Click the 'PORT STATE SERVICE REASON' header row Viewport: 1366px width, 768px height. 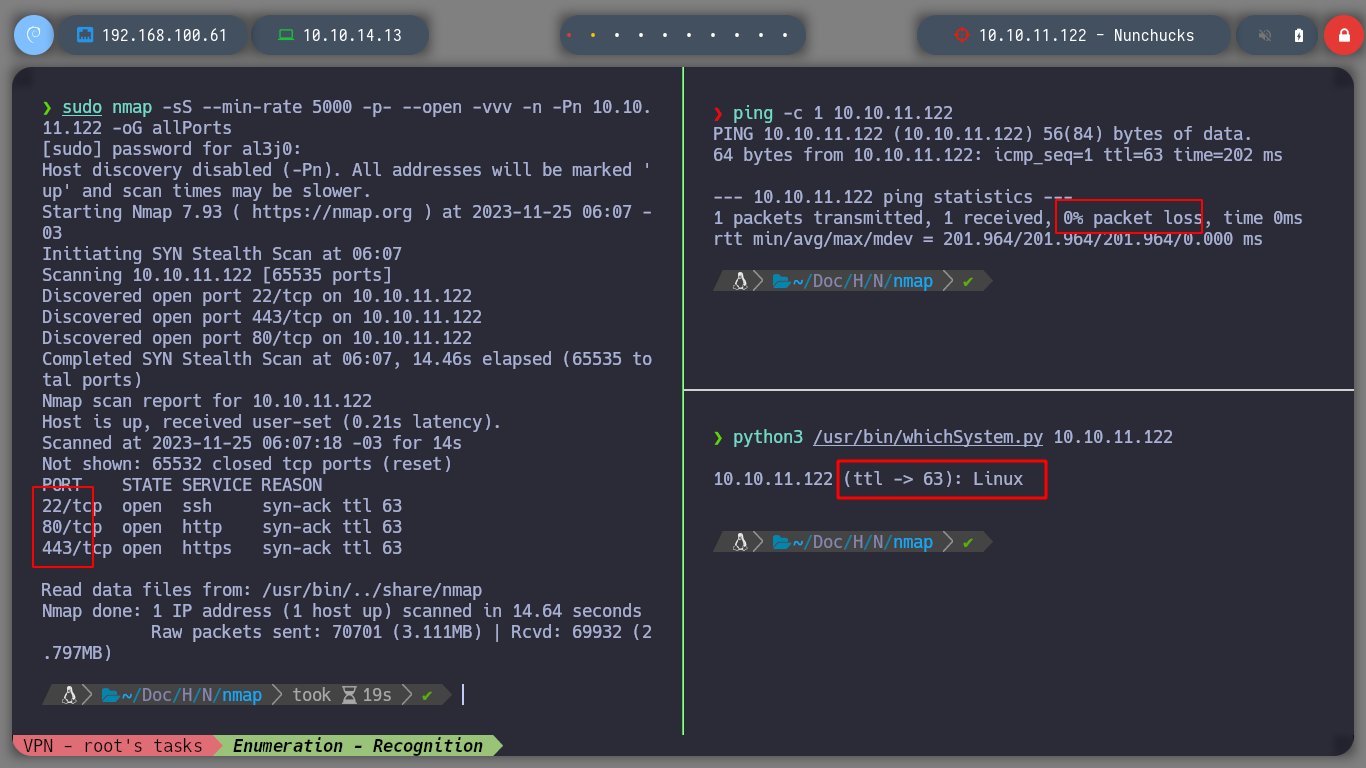tap(182, 485)
